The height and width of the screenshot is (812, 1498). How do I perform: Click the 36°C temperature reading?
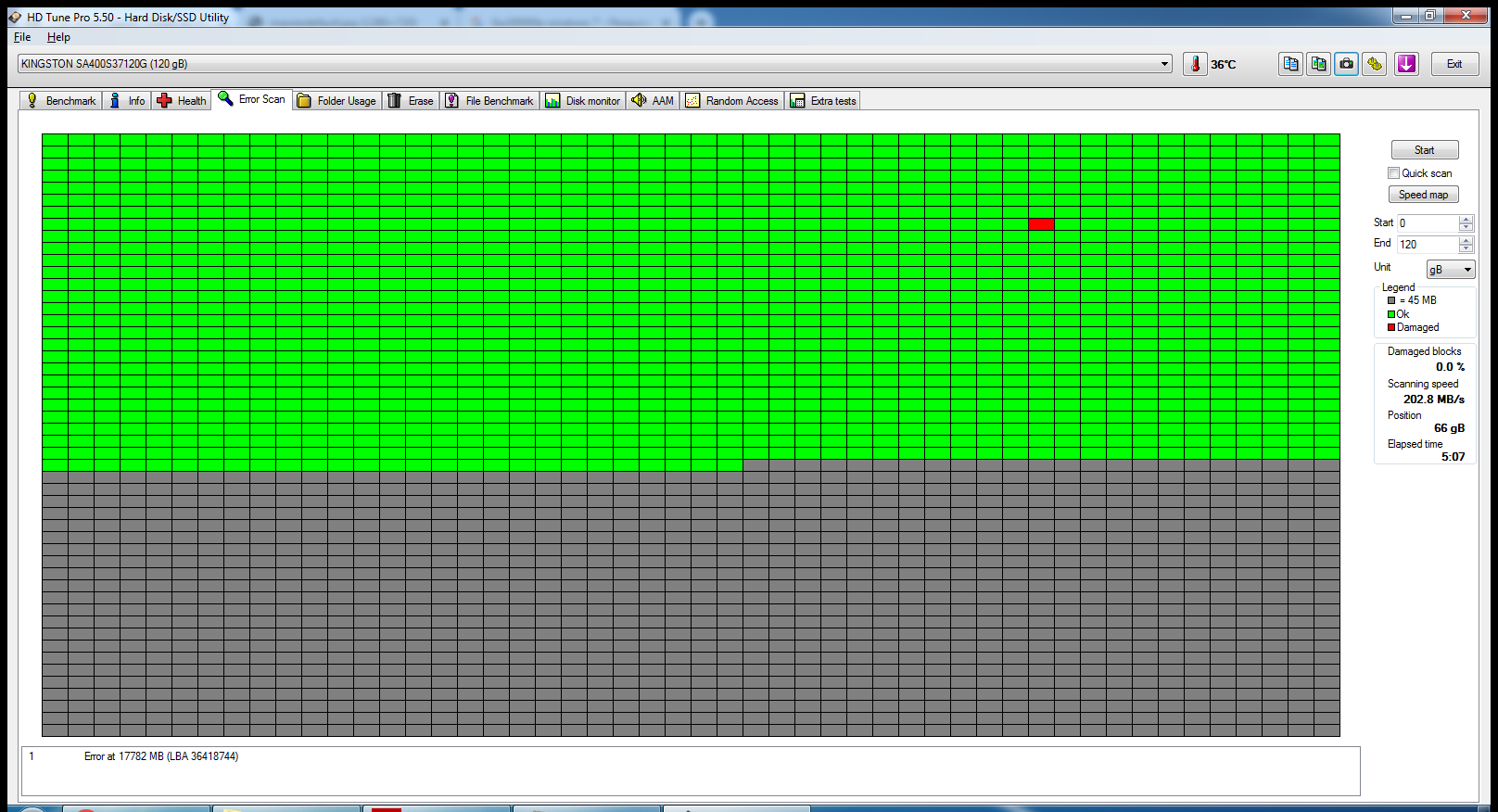1224,65
